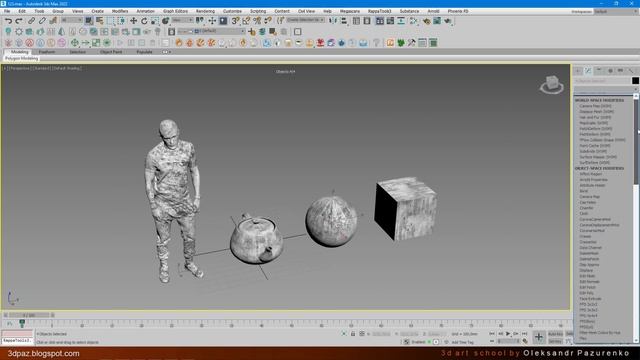The image size is (640, 360).
Task: Switch to the Modify command panel tab
Action: 589,71
